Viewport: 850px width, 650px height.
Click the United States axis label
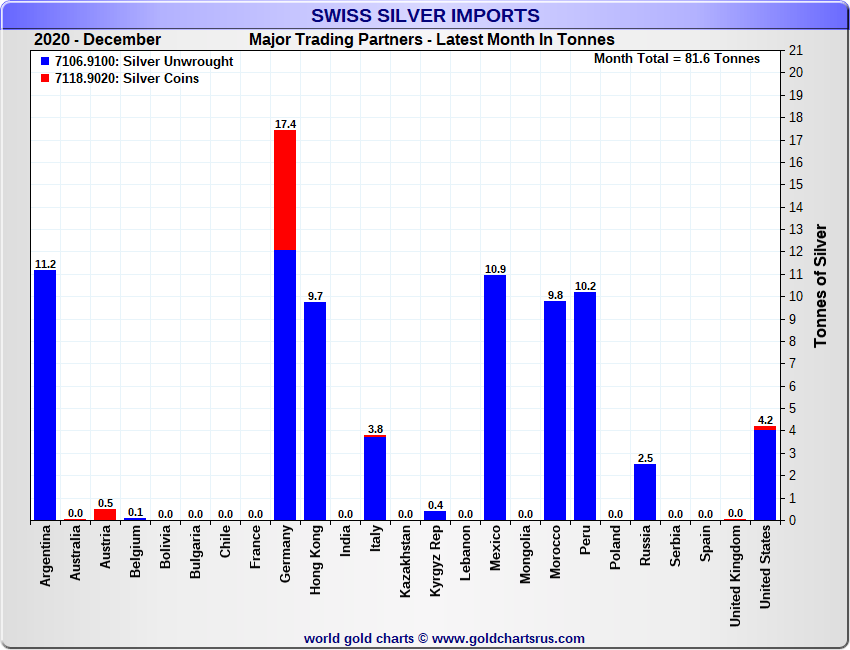click(x=765, y=567)
